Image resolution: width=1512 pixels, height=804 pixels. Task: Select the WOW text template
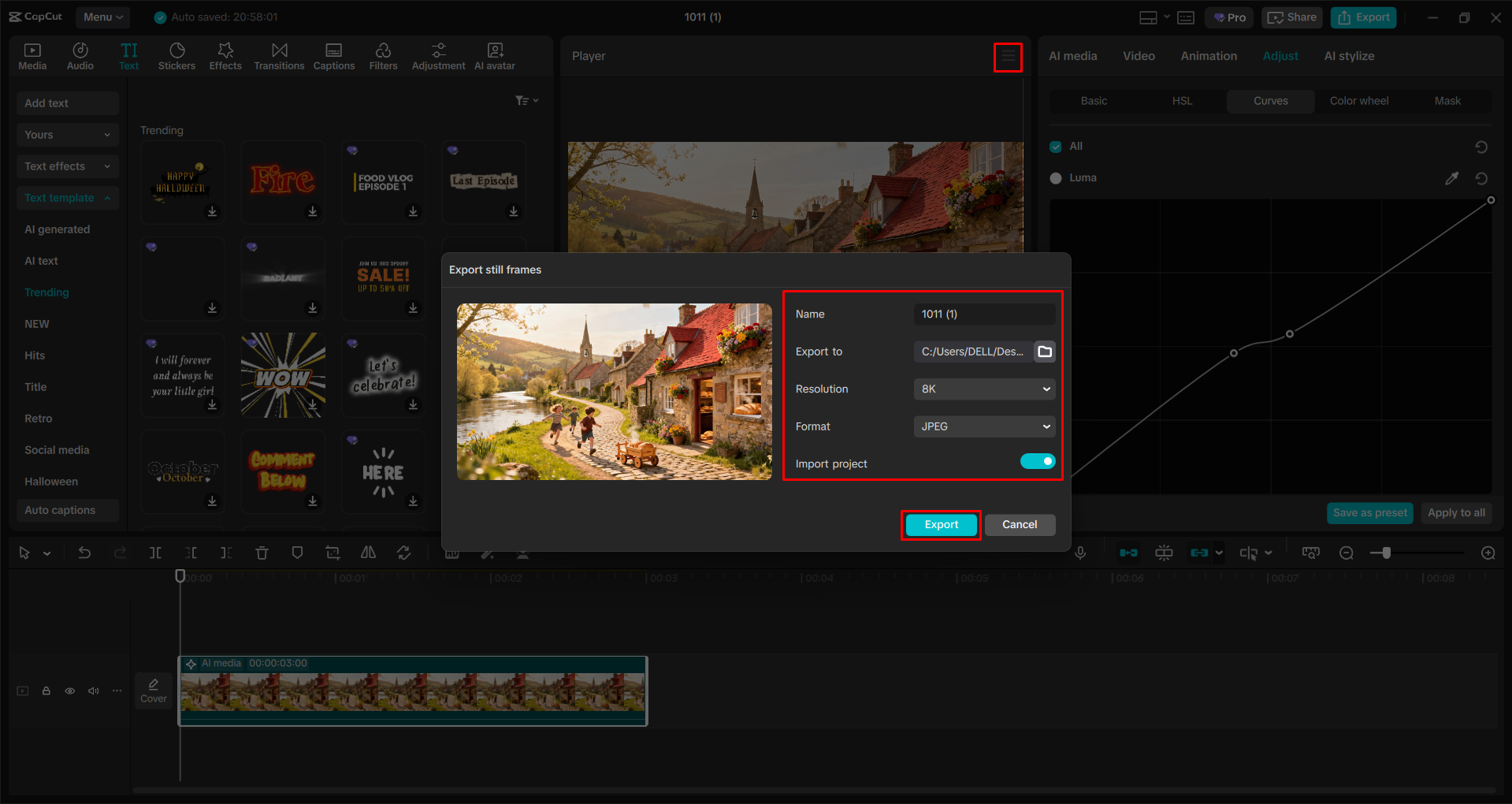click(x=282, y=375)
